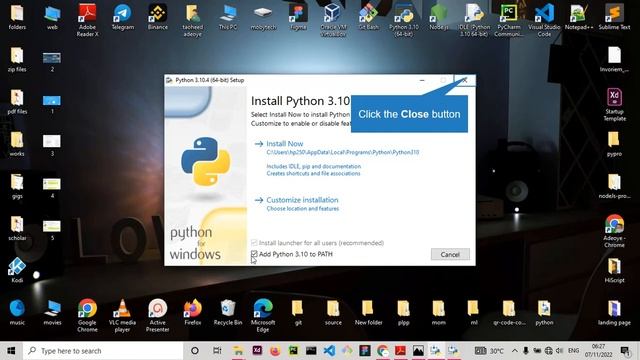Open the Windows Start menu
The height and width of the screenshot is (360, 640).
[11, 351]
